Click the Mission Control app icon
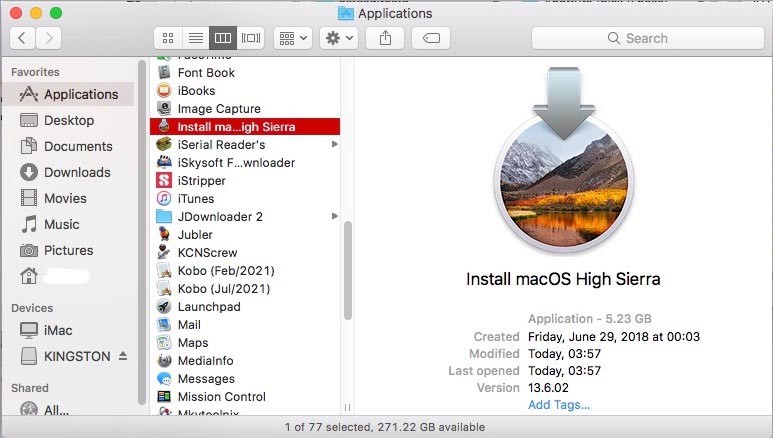 click(x=164, y=397)
